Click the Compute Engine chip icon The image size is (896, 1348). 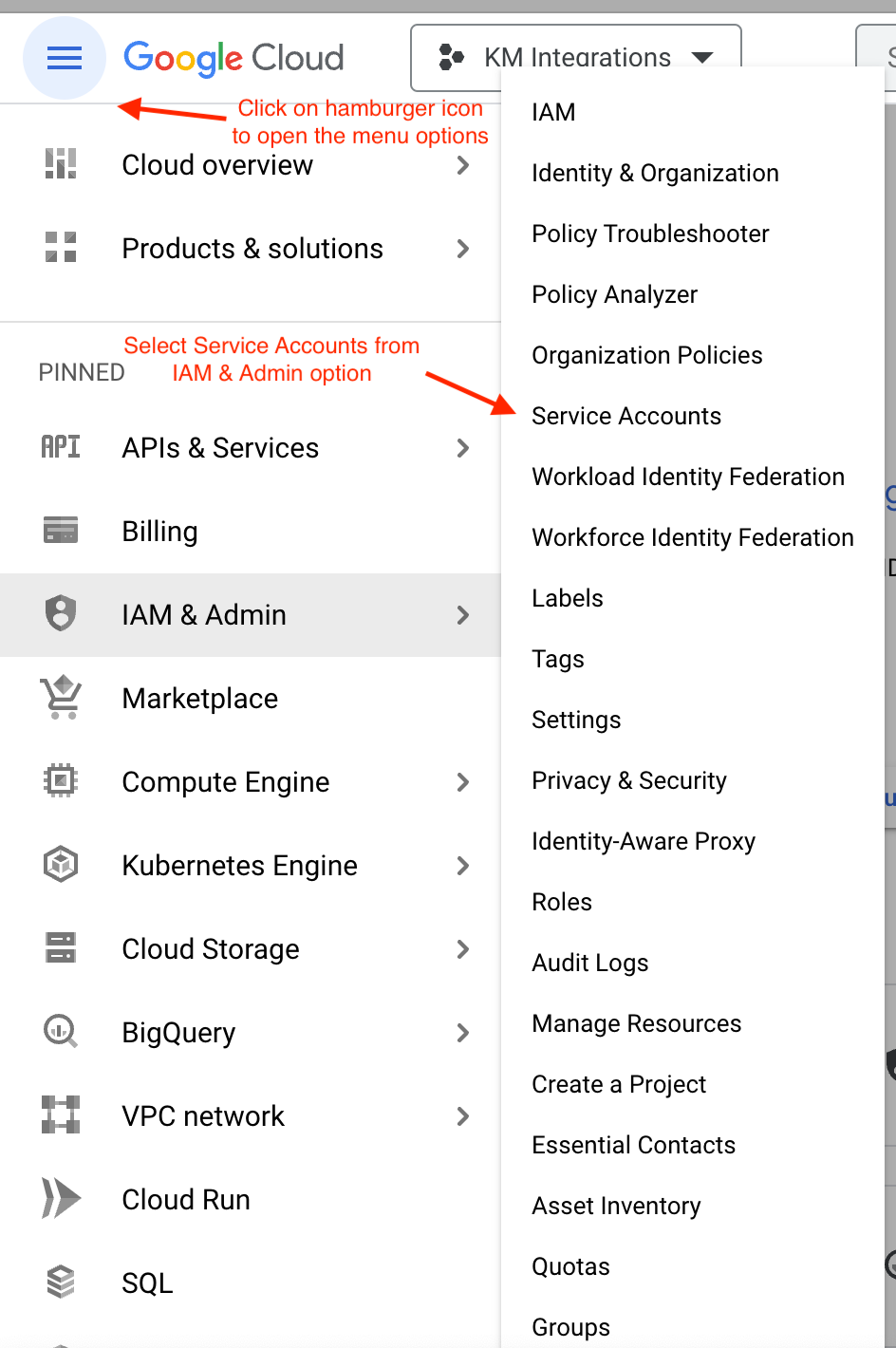(x=61, y=781)
